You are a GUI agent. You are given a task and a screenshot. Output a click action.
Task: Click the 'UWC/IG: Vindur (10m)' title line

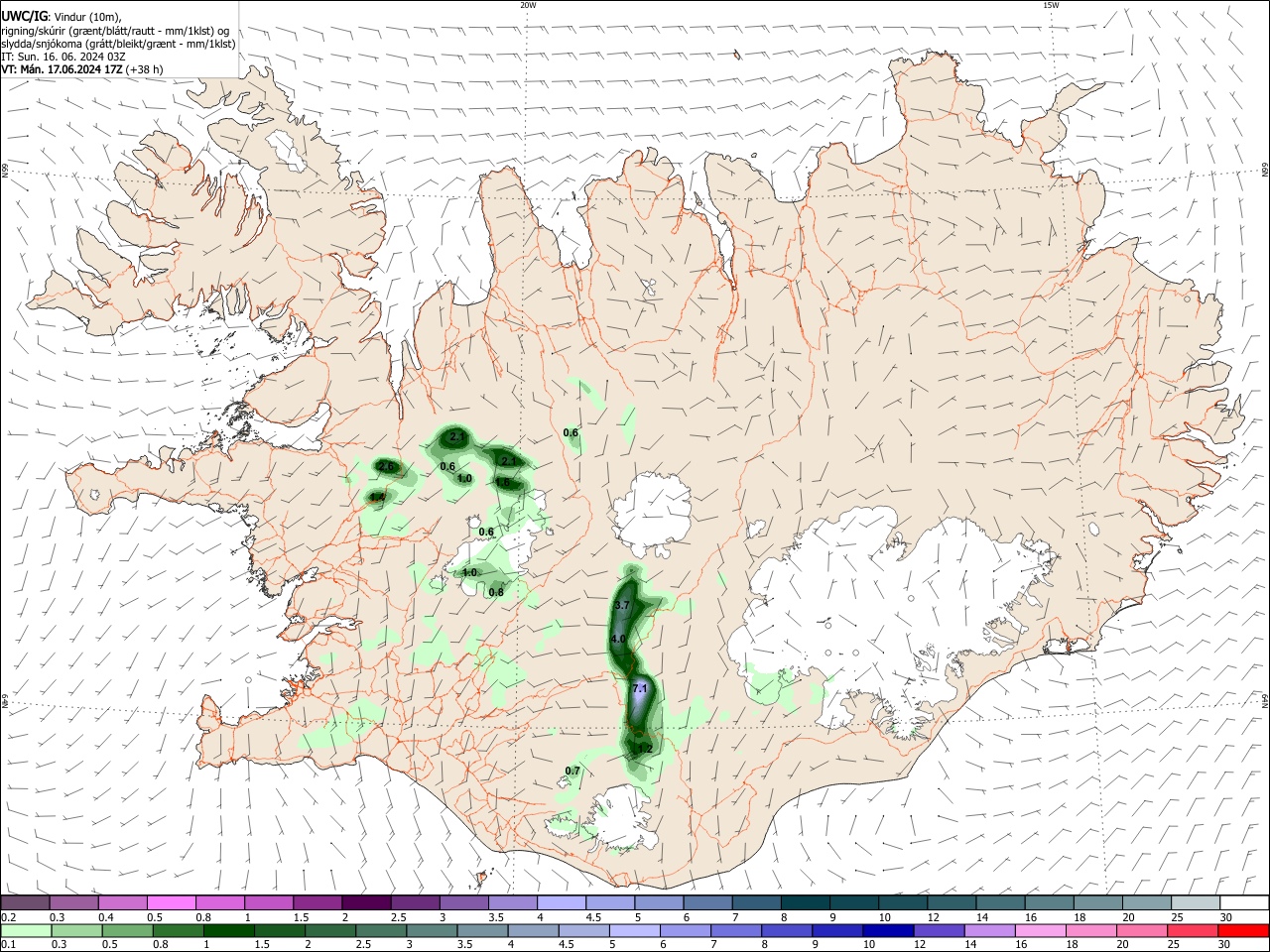click(62, 16)
